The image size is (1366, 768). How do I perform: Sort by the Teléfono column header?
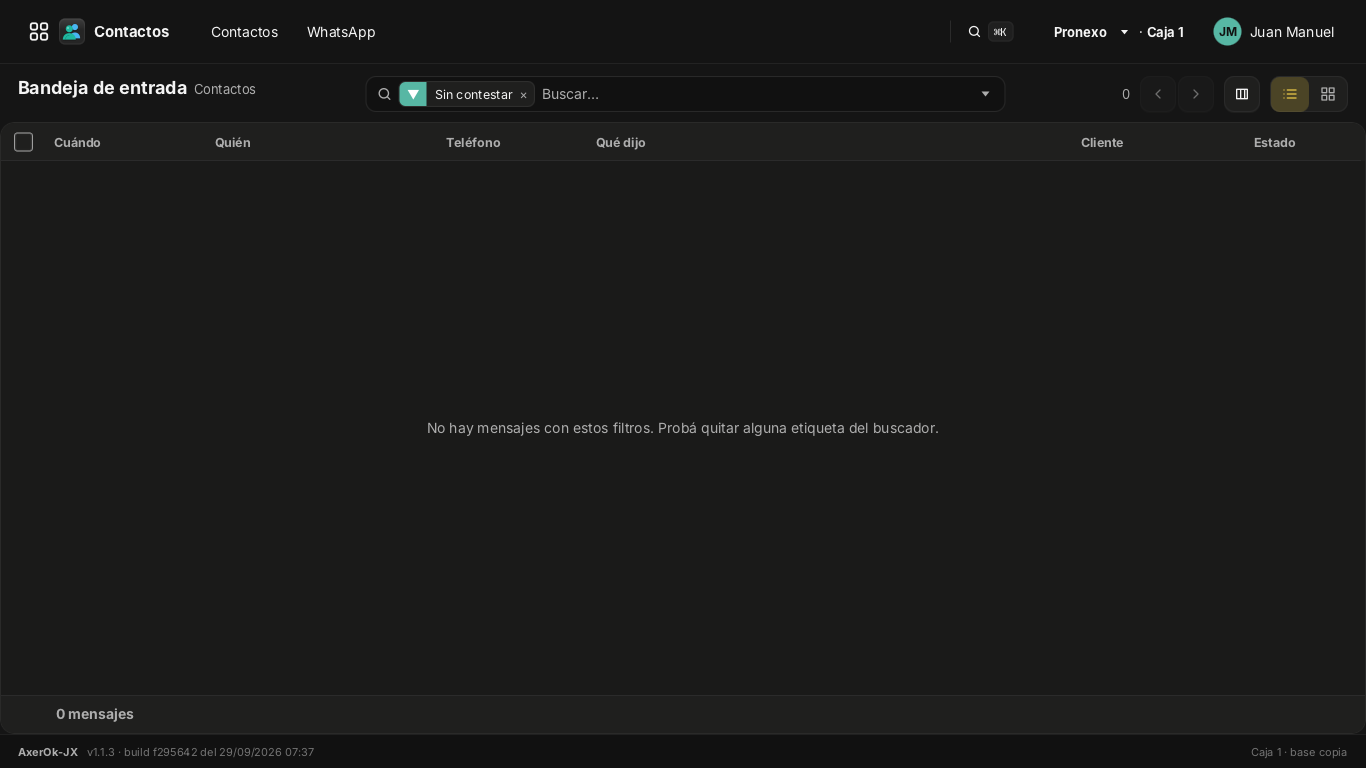473,143
